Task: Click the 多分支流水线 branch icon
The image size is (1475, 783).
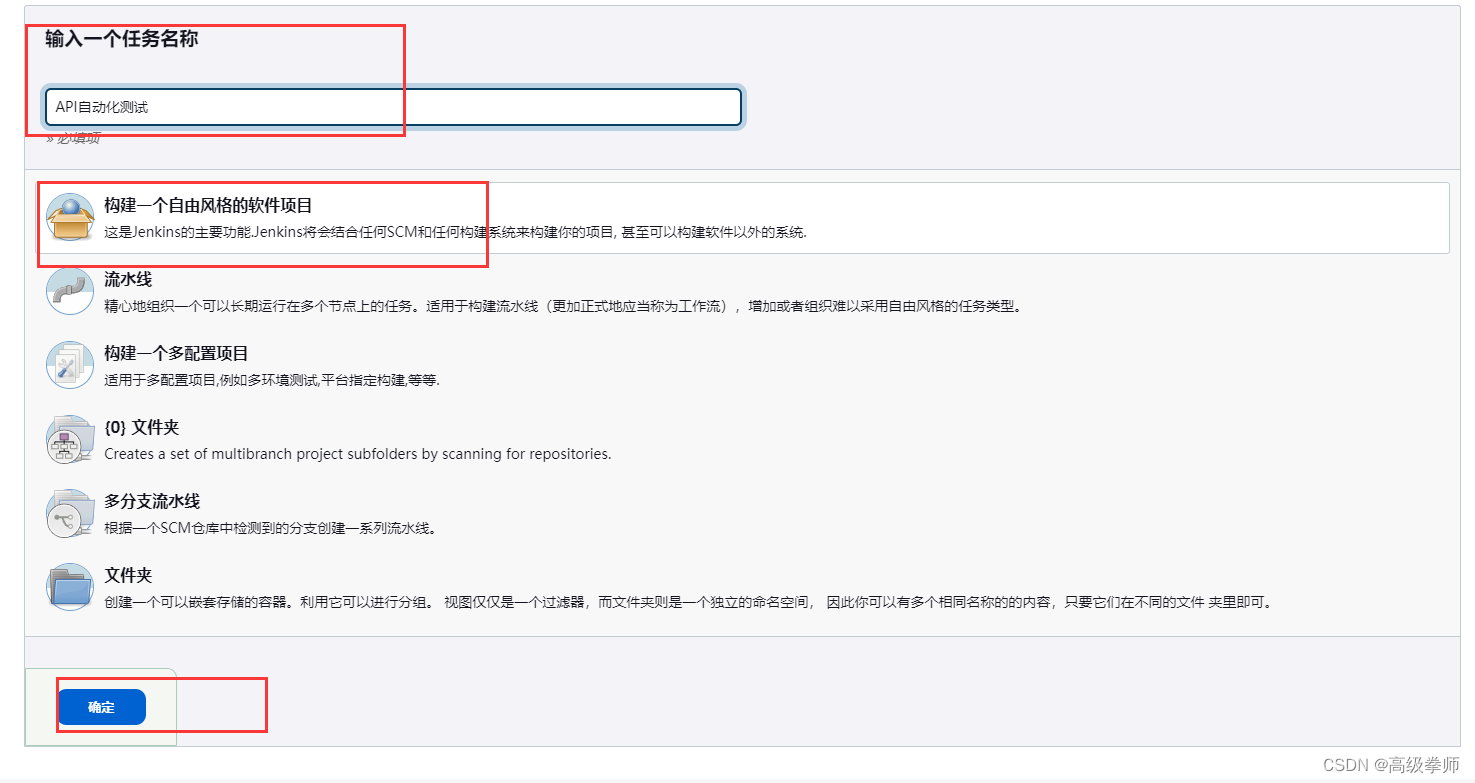Action: 70,513
